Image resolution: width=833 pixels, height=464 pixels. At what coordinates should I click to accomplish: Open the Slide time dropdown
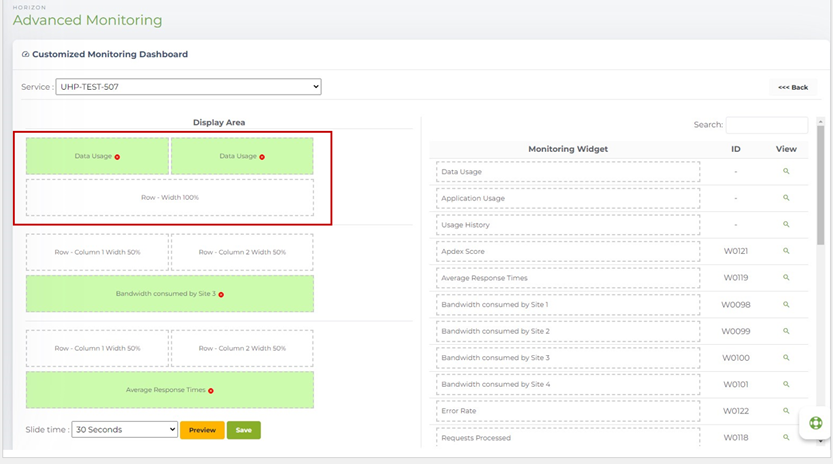click(124, 430)
